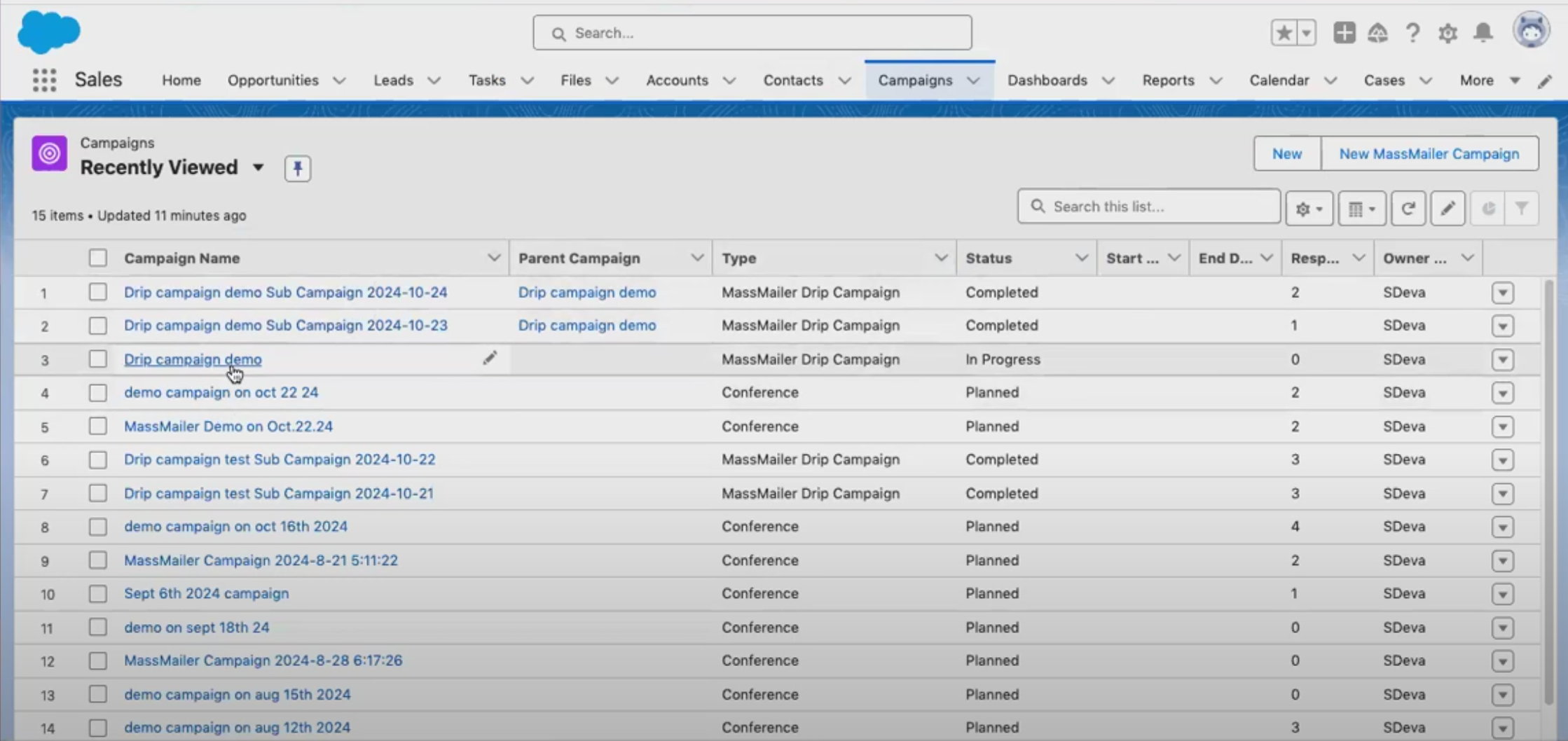Screen dimensions: 1568x741
Task: Click the Favorites star icon
Action: pyautogui.click(x=1284, y=33)
